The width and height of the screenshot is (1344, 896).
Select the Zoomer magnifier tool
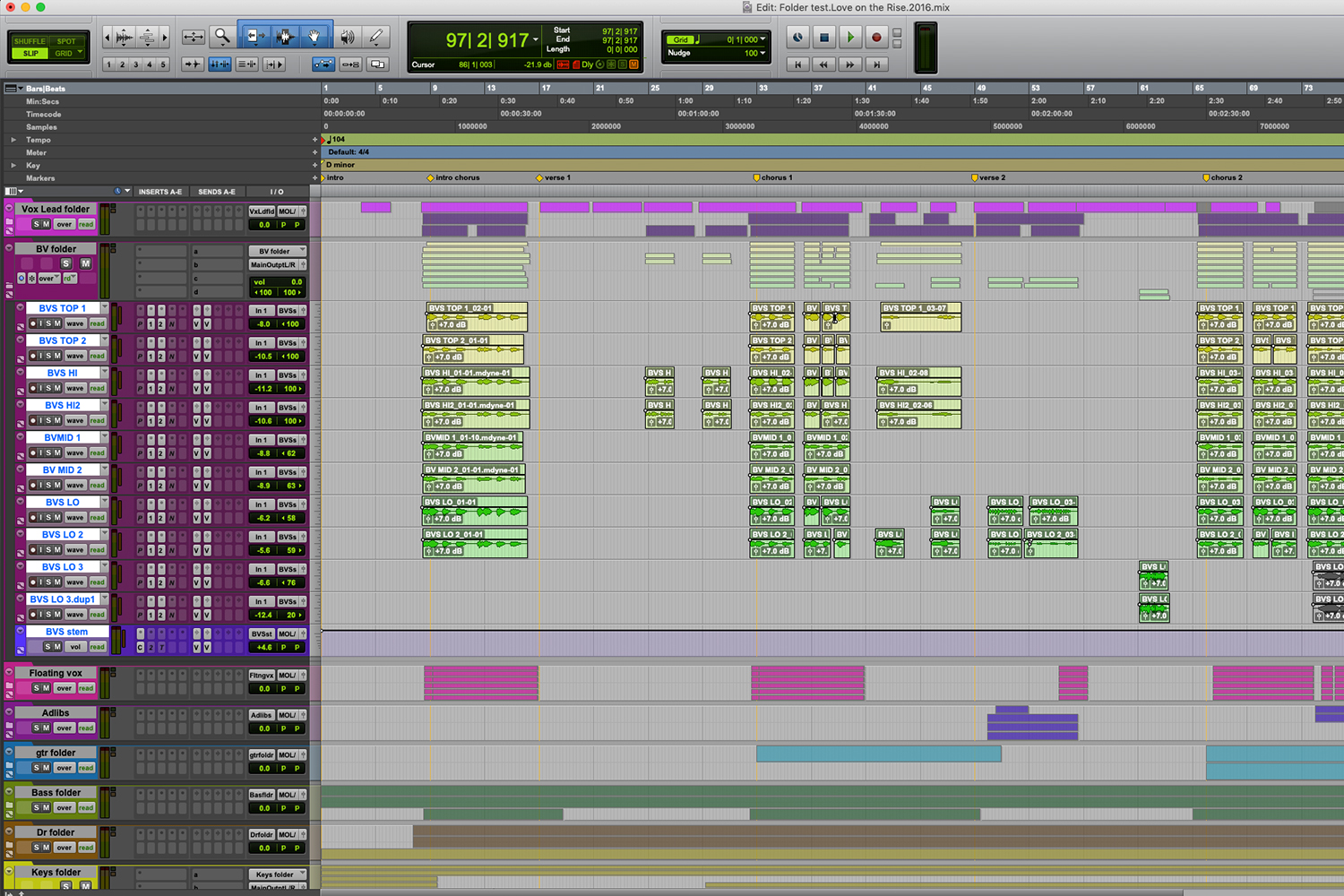coord(222,37)
